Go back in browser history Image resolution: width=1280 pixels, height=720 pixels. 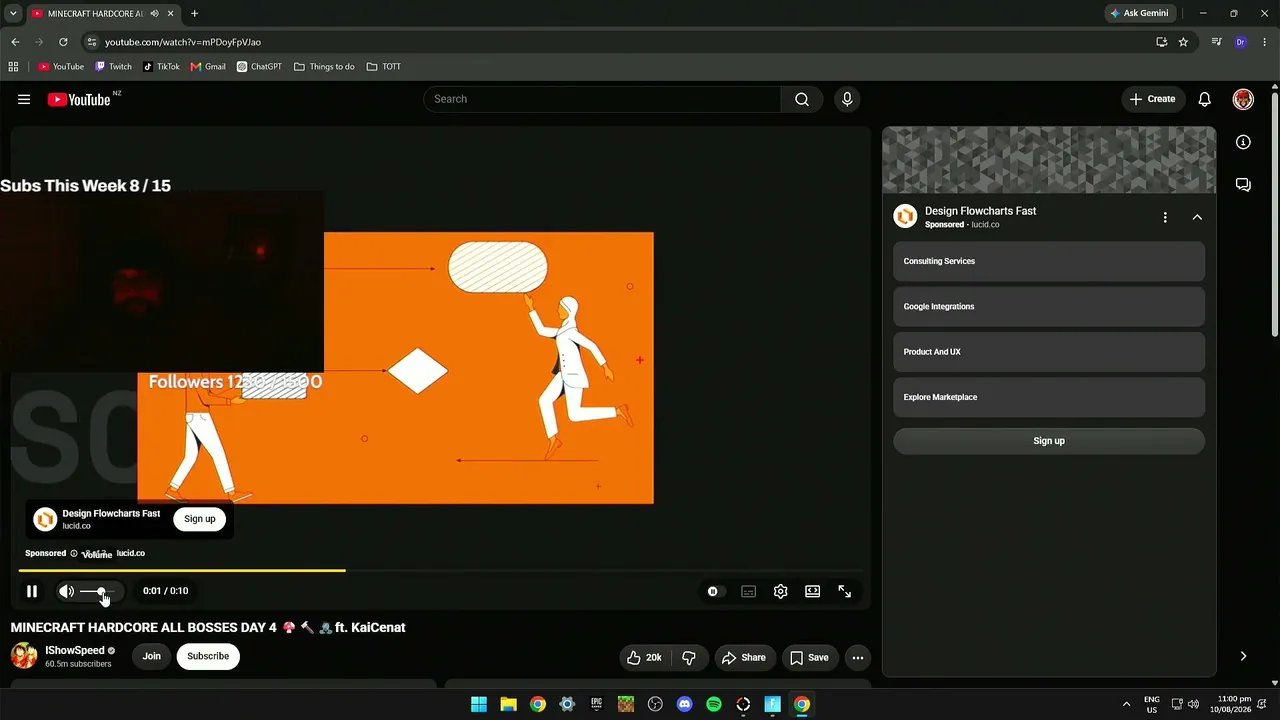[15, 42]
